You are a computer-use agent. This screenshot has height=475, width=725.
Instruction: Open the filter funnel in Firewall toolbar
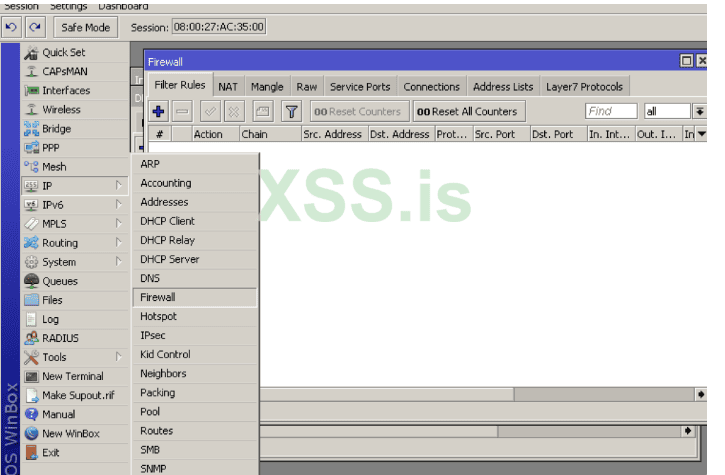click(291, 111)
